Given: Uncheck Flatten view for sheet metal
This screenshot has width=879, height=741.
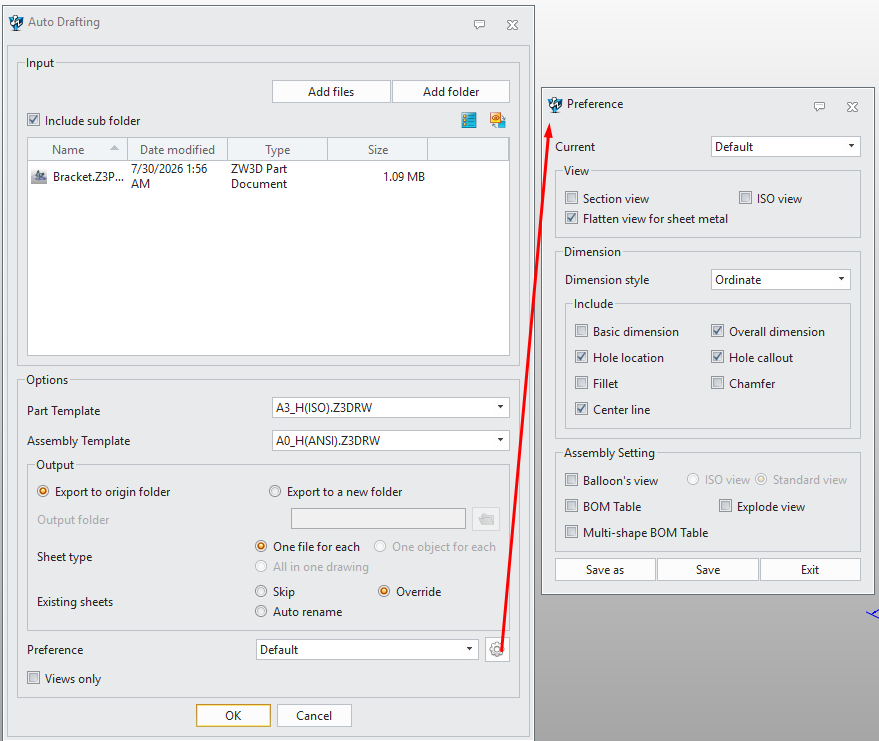Looking at the screenshot, I should 571,218.
